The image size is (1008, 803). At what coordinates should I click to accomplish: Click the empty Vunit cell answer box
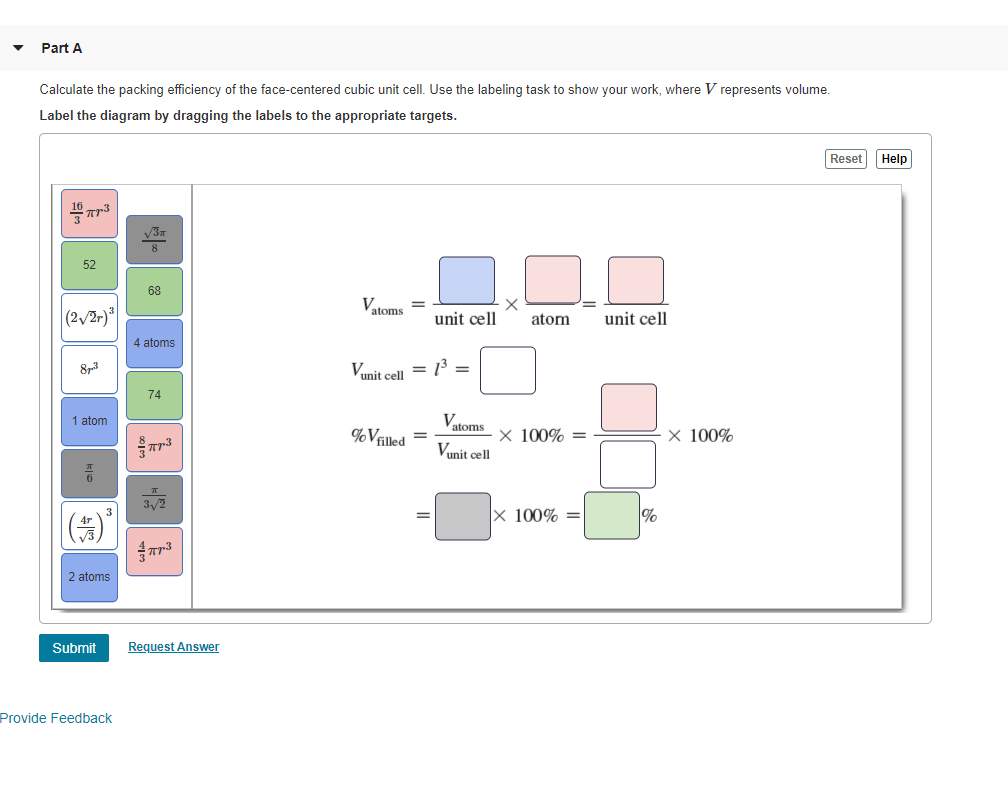[508, 370]
